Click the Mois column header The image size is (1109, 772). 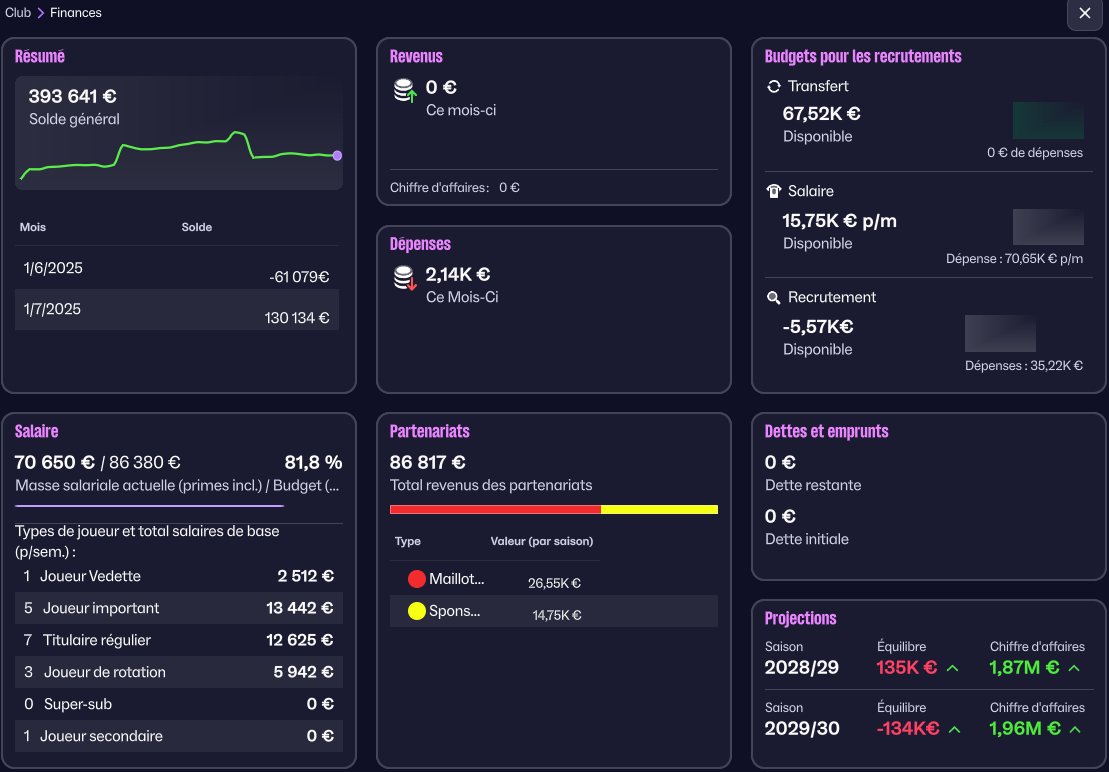(33, 227)
